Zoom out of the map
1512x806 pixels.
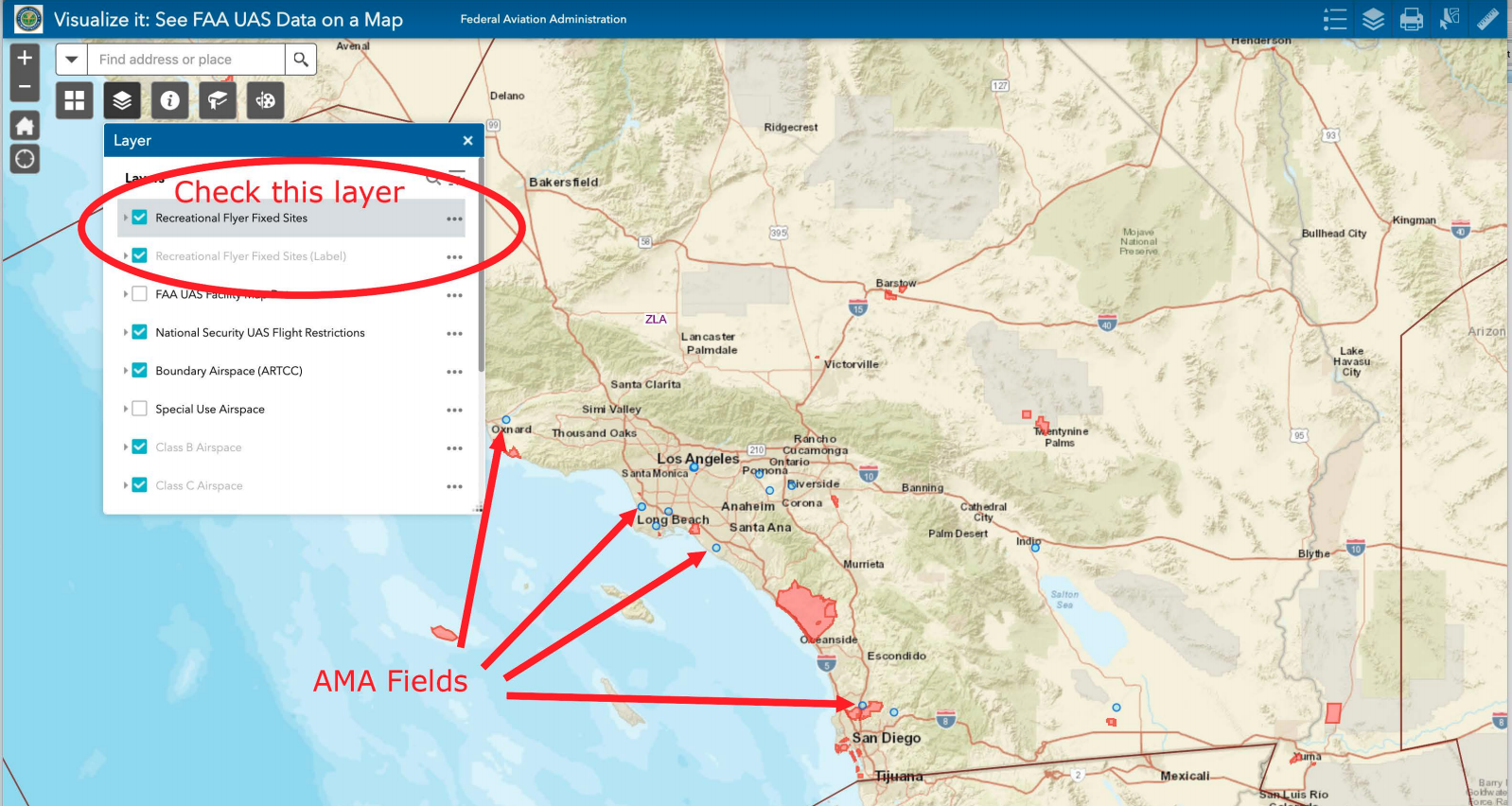tap(25, 86)
